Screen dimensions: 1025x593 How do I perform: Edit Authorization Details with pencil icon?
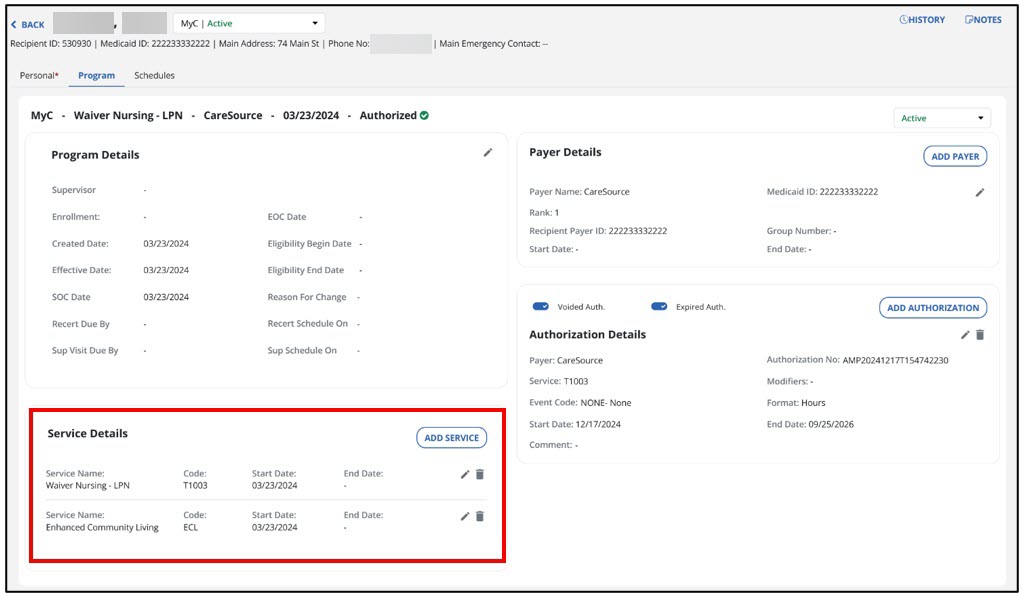[965, 335]
